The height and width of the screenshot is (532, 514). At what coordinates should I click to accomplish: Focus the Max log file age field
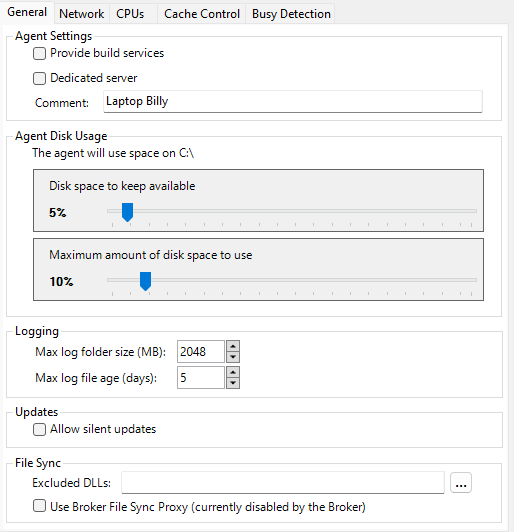[201, 377]
